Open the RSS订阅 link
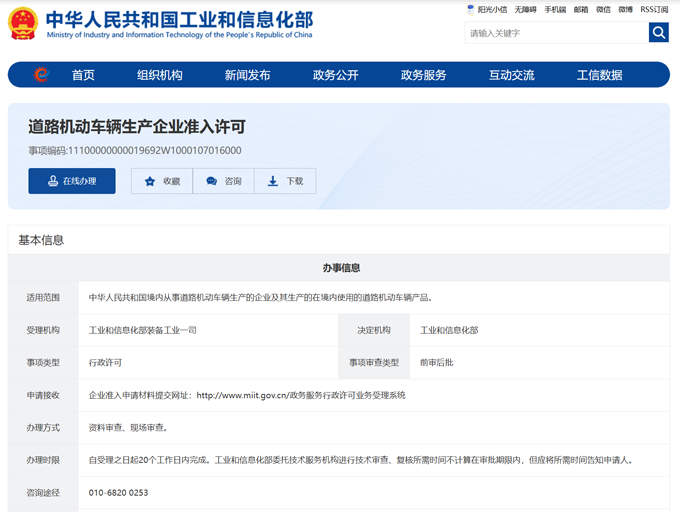 pos(654,10)
